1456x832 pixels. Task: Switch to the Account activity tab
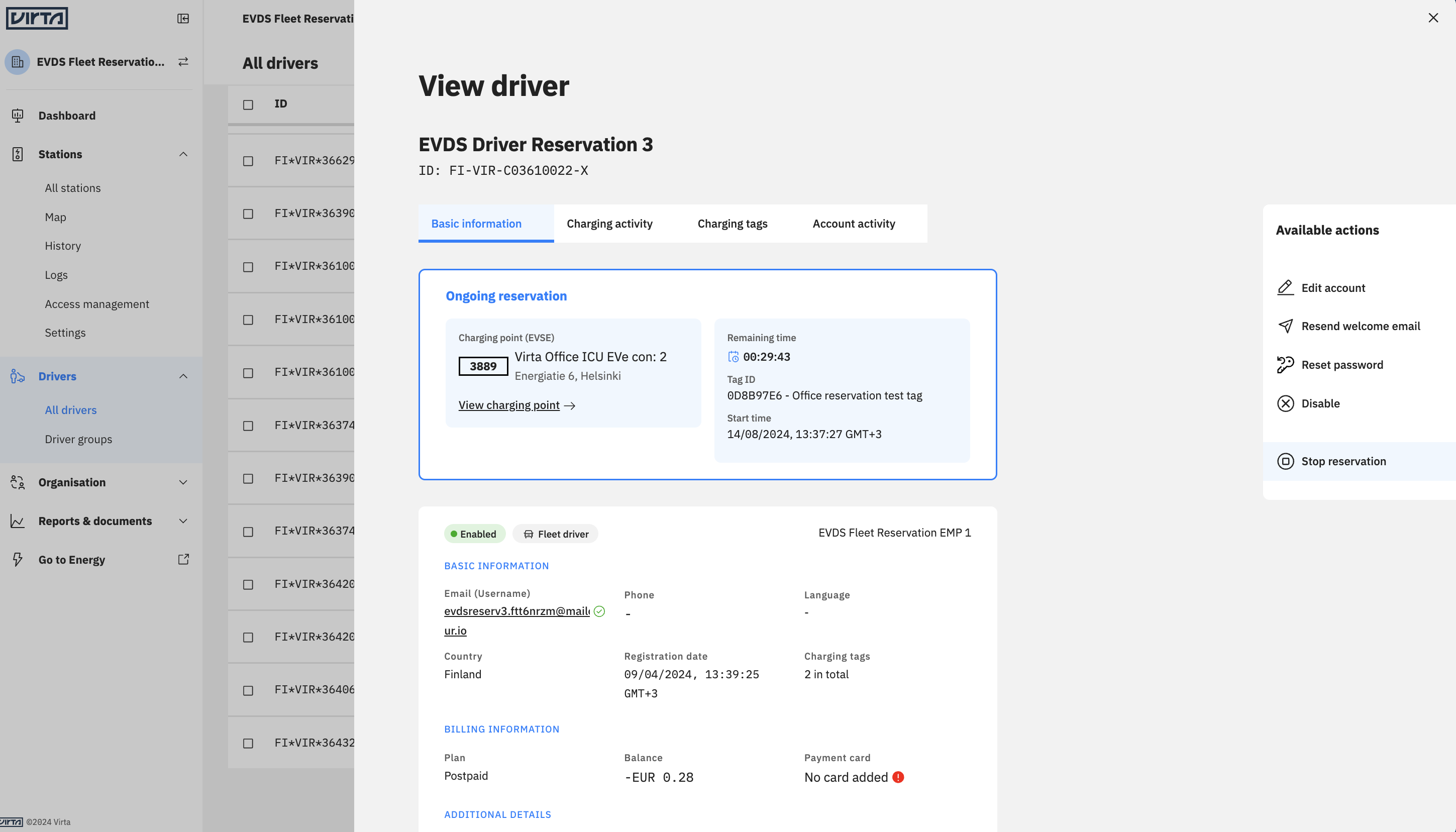(854, 224)
